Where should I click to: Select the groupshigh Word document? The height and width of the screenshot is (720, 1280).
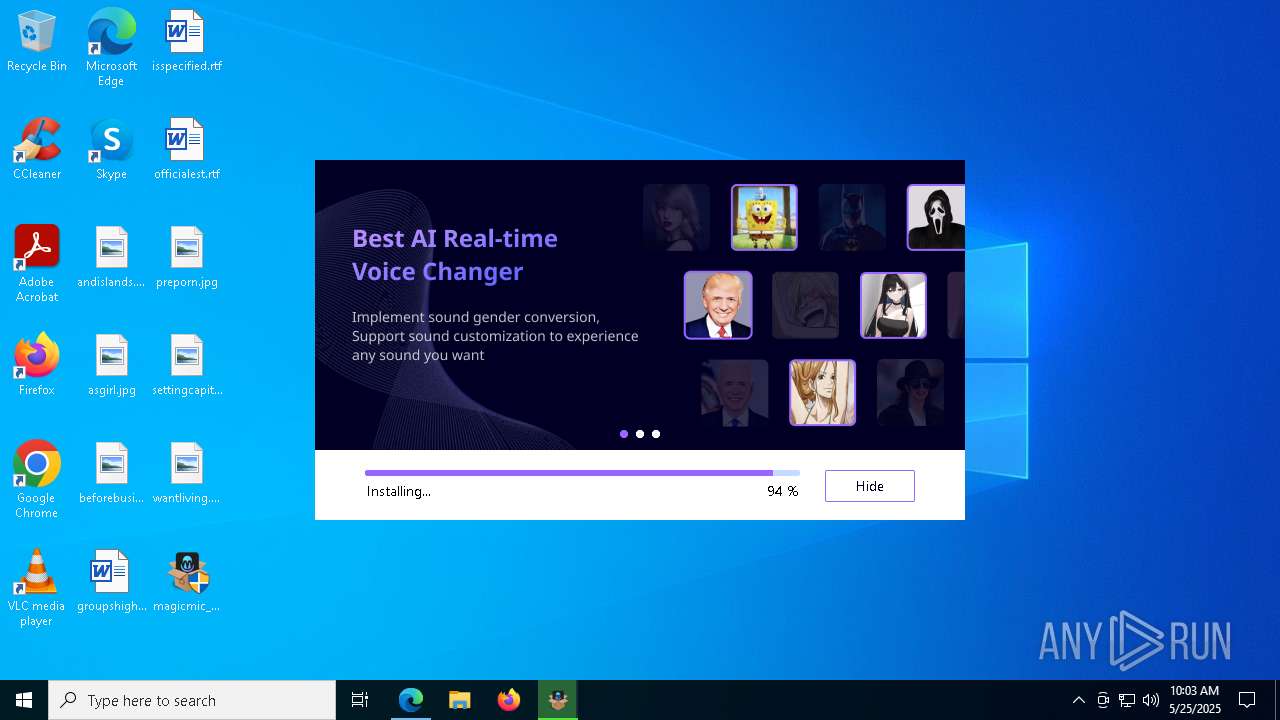pyautogui.click(x=111, y=582)
